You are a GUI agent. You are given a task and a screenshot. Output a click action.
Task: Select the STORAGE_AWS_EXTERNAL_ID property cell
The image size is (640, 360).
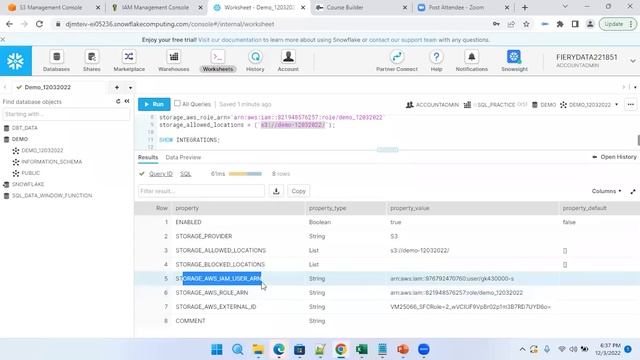[216, 307]
